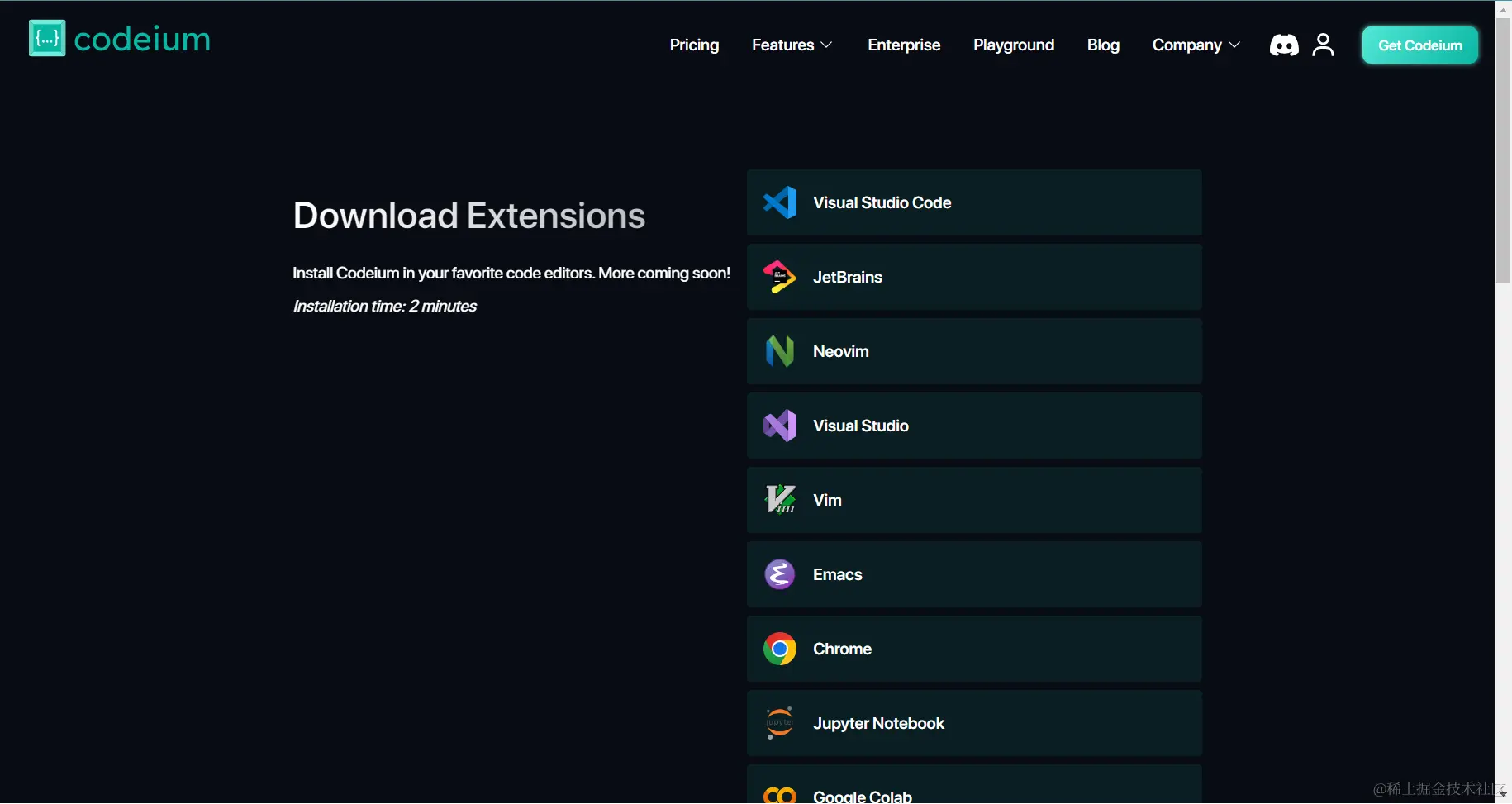Viewport: 1512px width, 804px height.
Task: Select the Jupyter Notebook label
Action: click(878, 723)
